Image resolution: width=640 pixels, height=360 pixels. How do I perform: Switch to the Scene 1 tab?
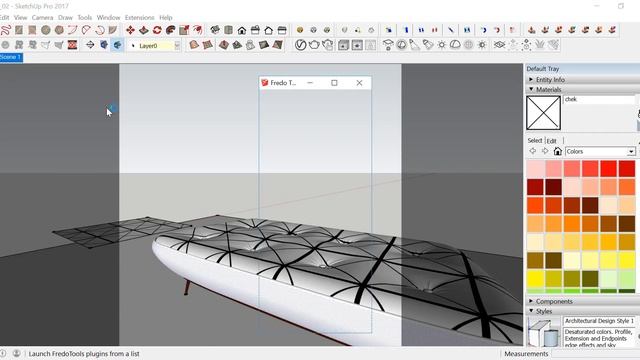pos(11,58)
